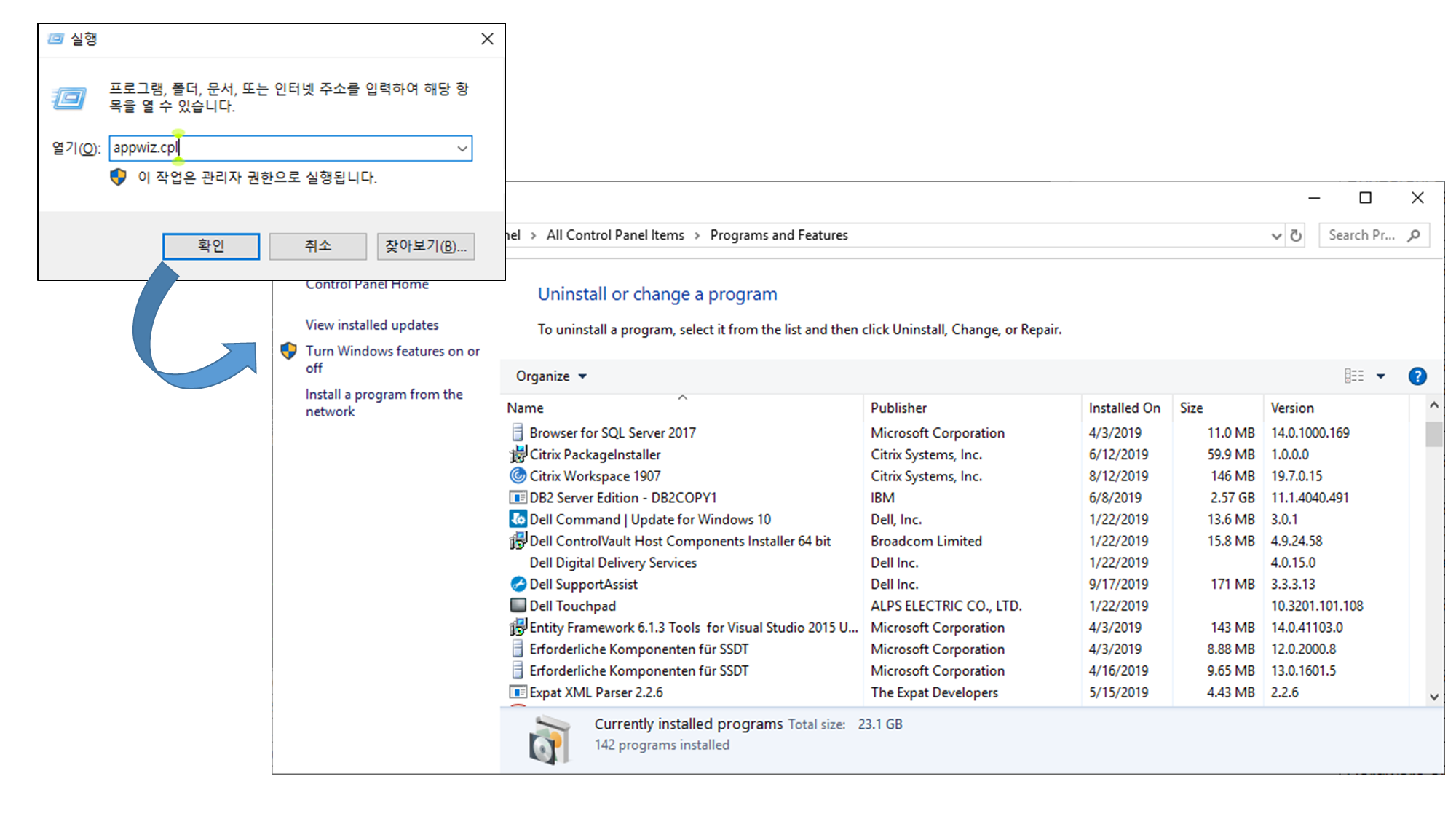Click Programs and Features breadcrumb

click(x=779, y=235)
